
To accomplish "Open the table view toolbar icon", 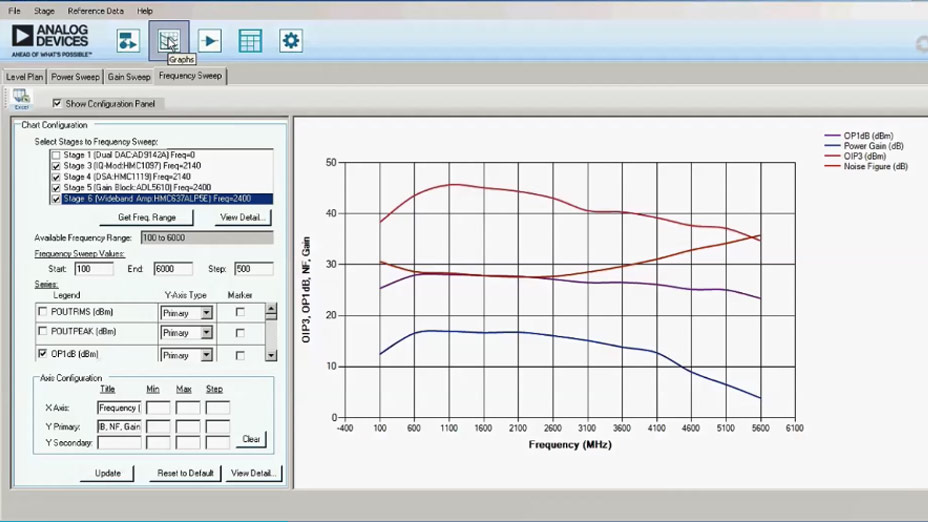I will point(250,41).
